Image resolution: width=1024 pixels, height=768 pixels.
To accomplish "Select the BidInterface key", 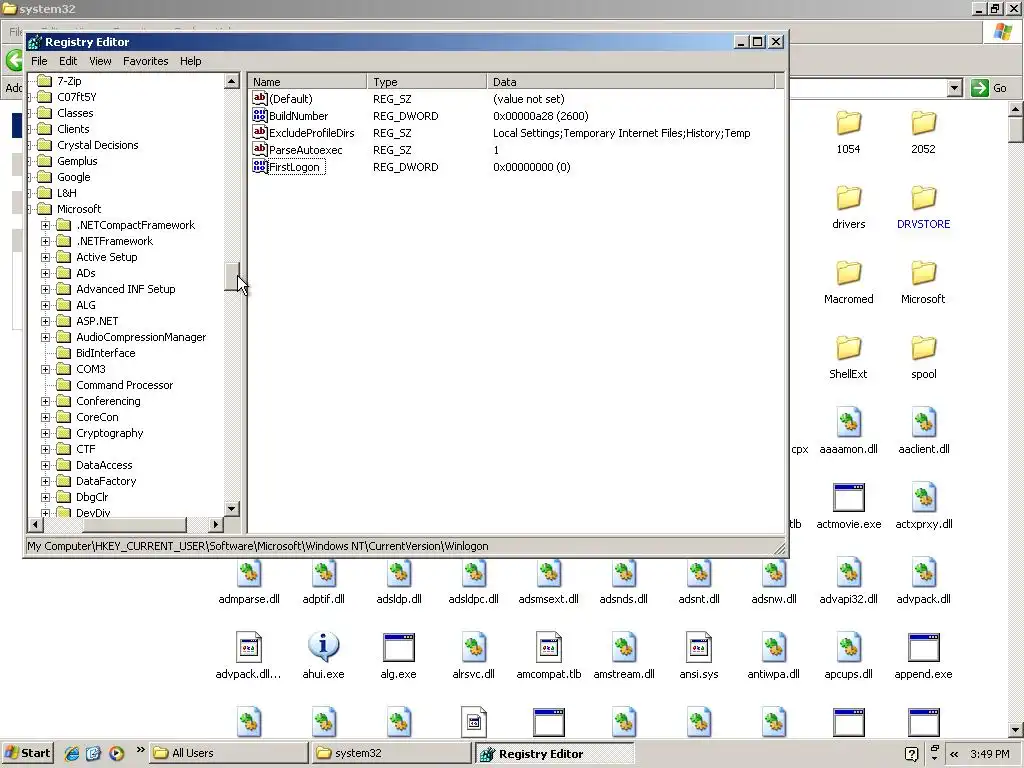I will click(x=105, y=353).
